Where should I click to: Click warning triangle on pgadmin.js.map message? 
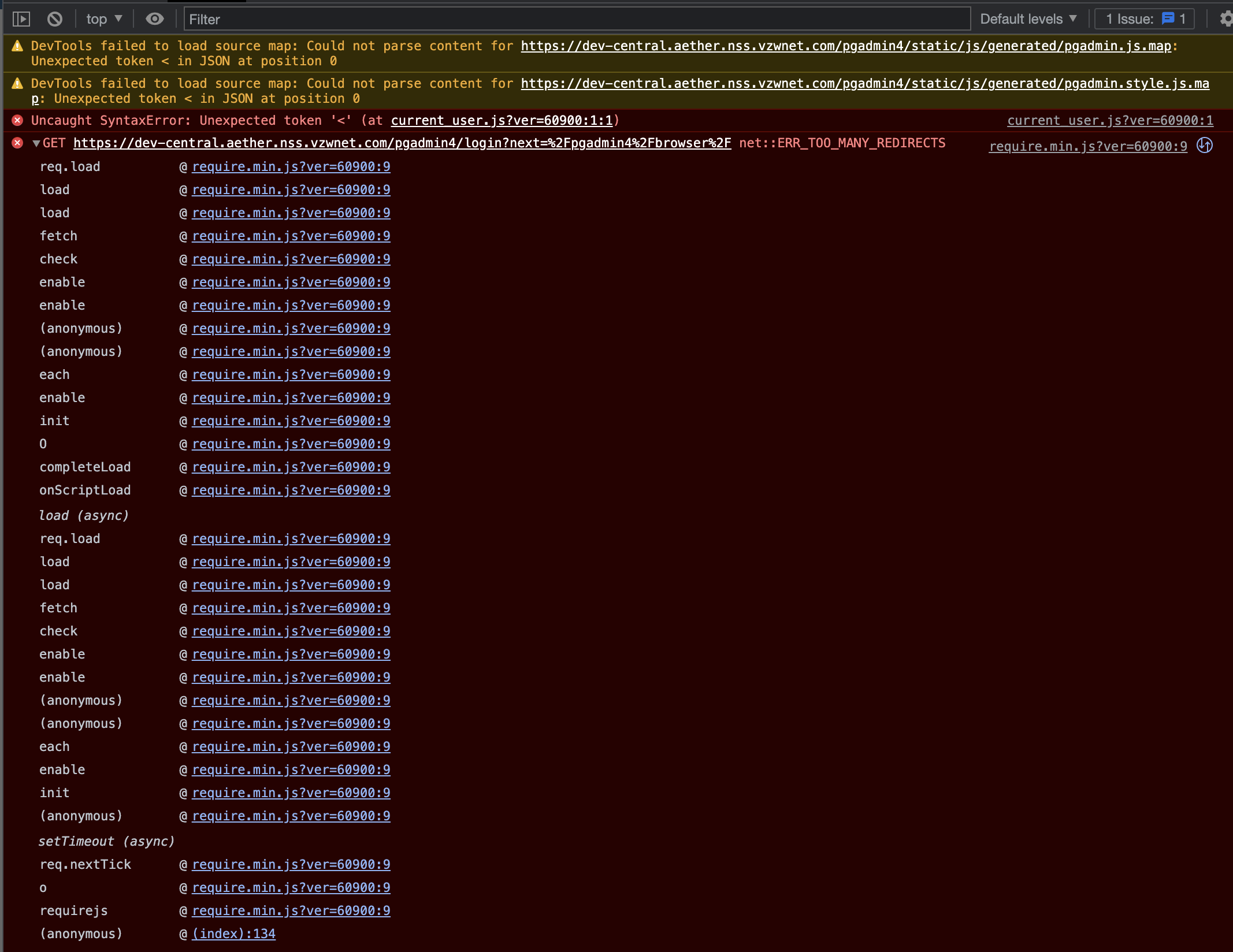[17, 46]
